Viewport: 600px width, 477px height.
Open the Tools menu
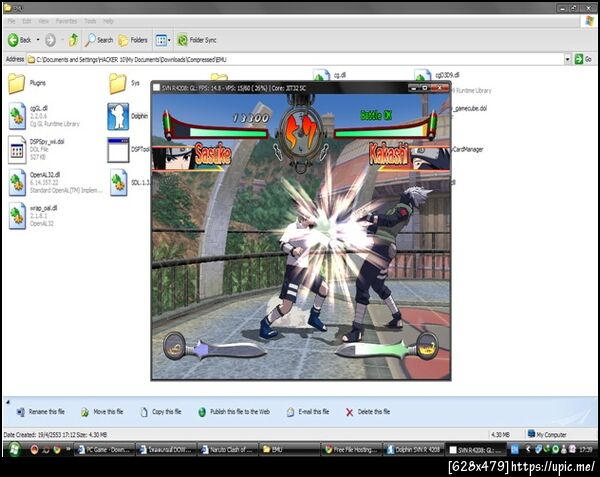point(90,21)
